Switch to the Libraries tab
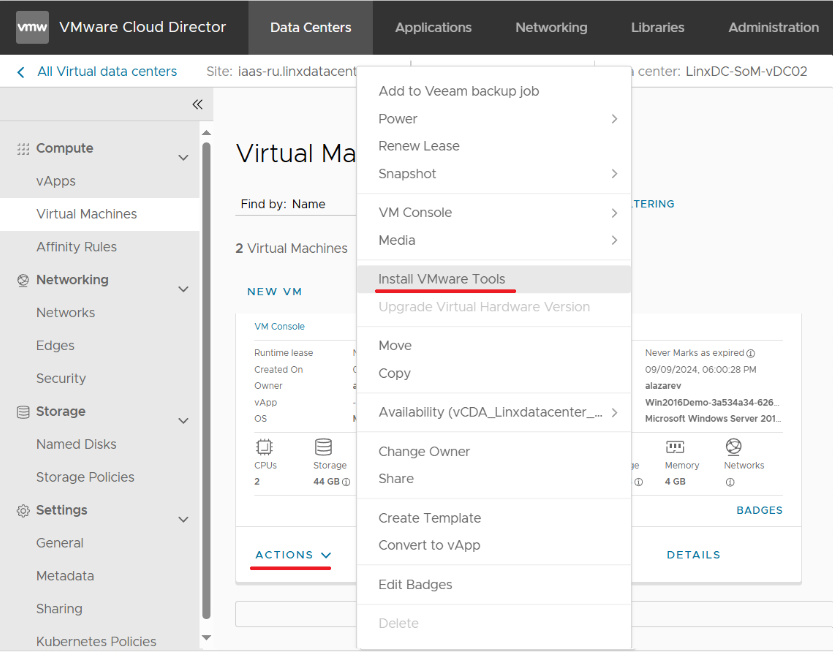 coord(658,28)
